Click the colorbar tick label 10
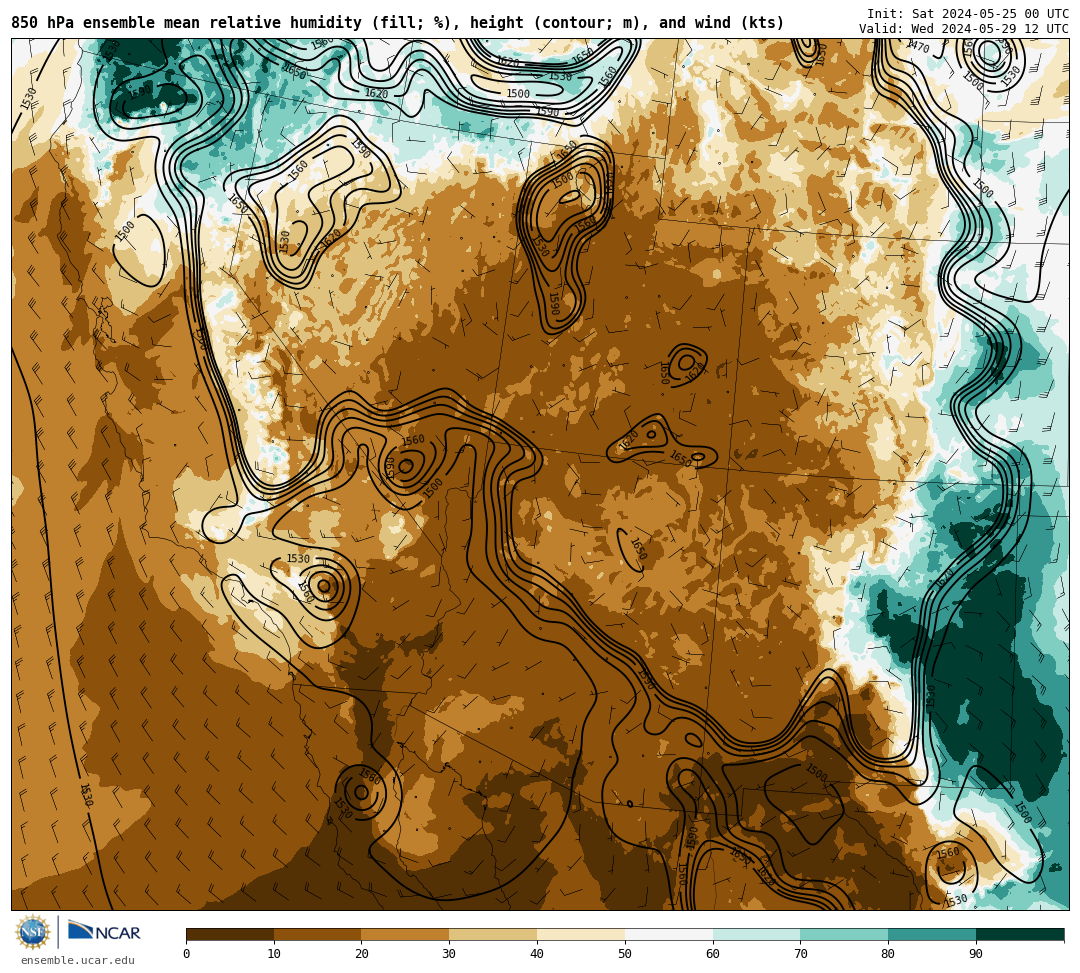1080x973 pixels. (274, 954)
